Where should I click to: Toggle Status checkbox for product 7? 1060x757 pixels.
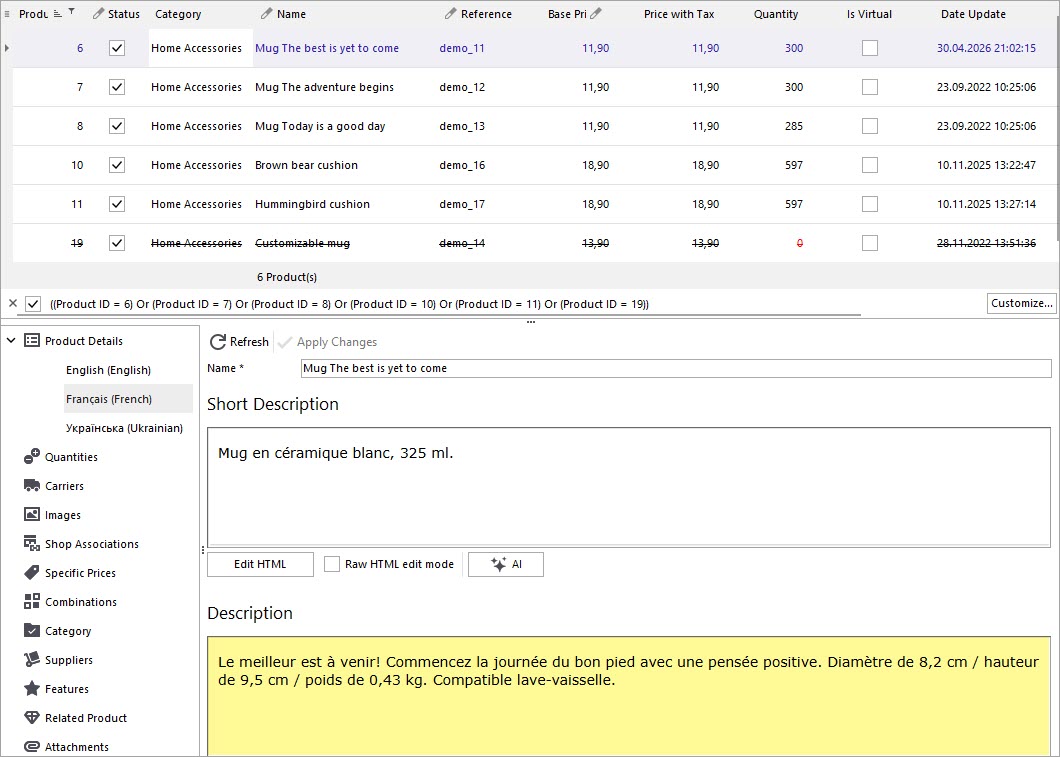click(x=117, y=87)
